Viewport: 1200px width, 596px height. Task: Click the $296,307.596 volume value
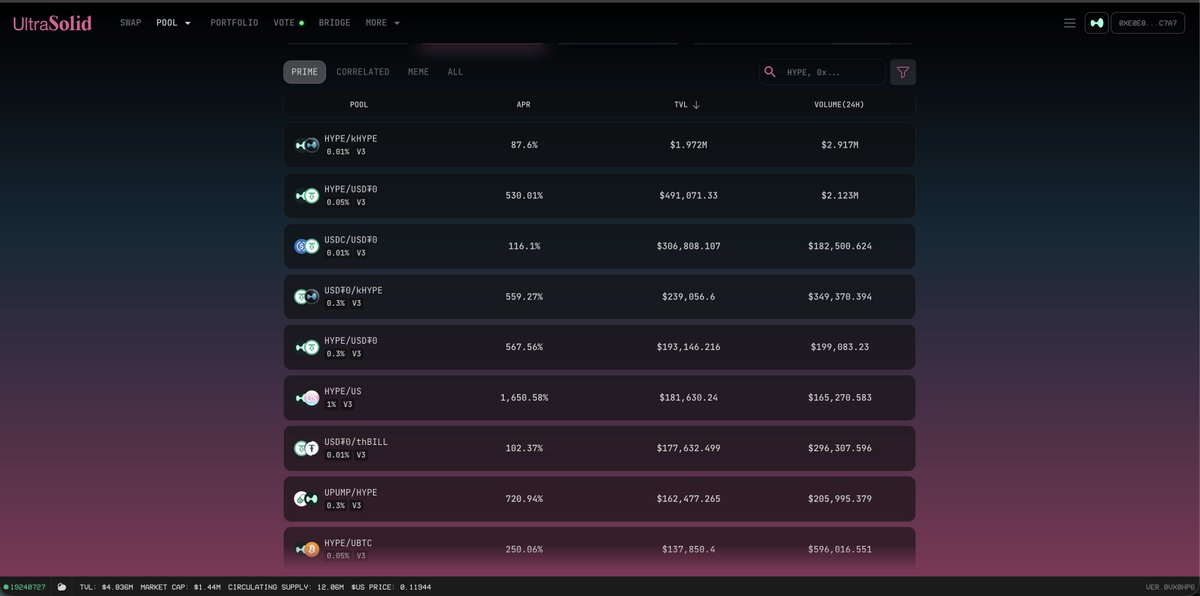coord(840,448)
